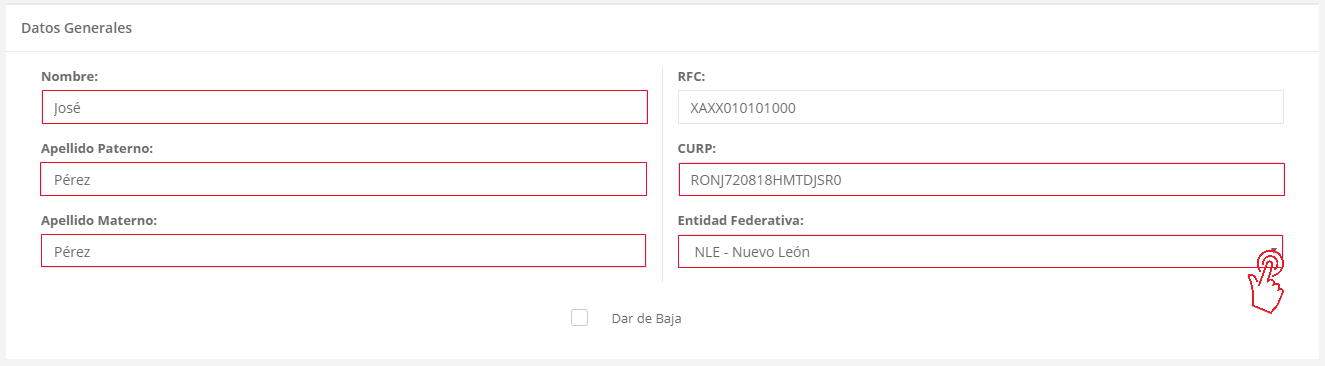The image size is (1325, 366).
Task: Click the Entidad Federativa label
Action: pos(741,220)
